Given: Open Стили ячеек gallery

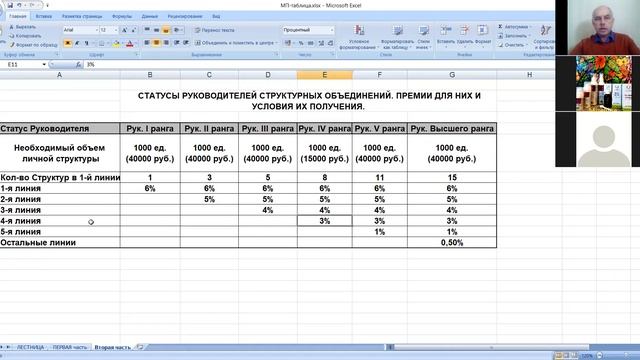Looking at the screenshot, I should 424,38.
